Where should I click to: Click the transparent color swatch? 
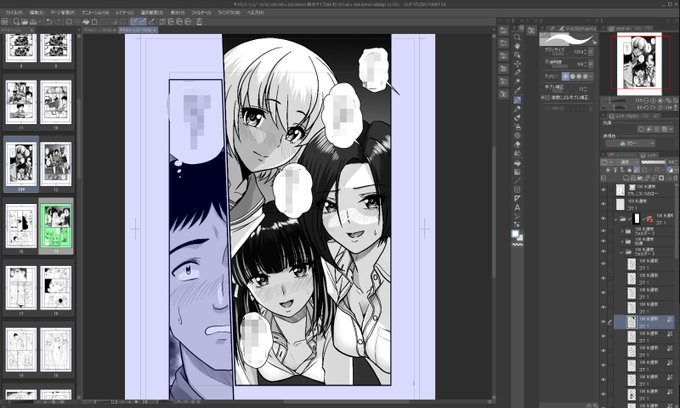pos(517,245)
